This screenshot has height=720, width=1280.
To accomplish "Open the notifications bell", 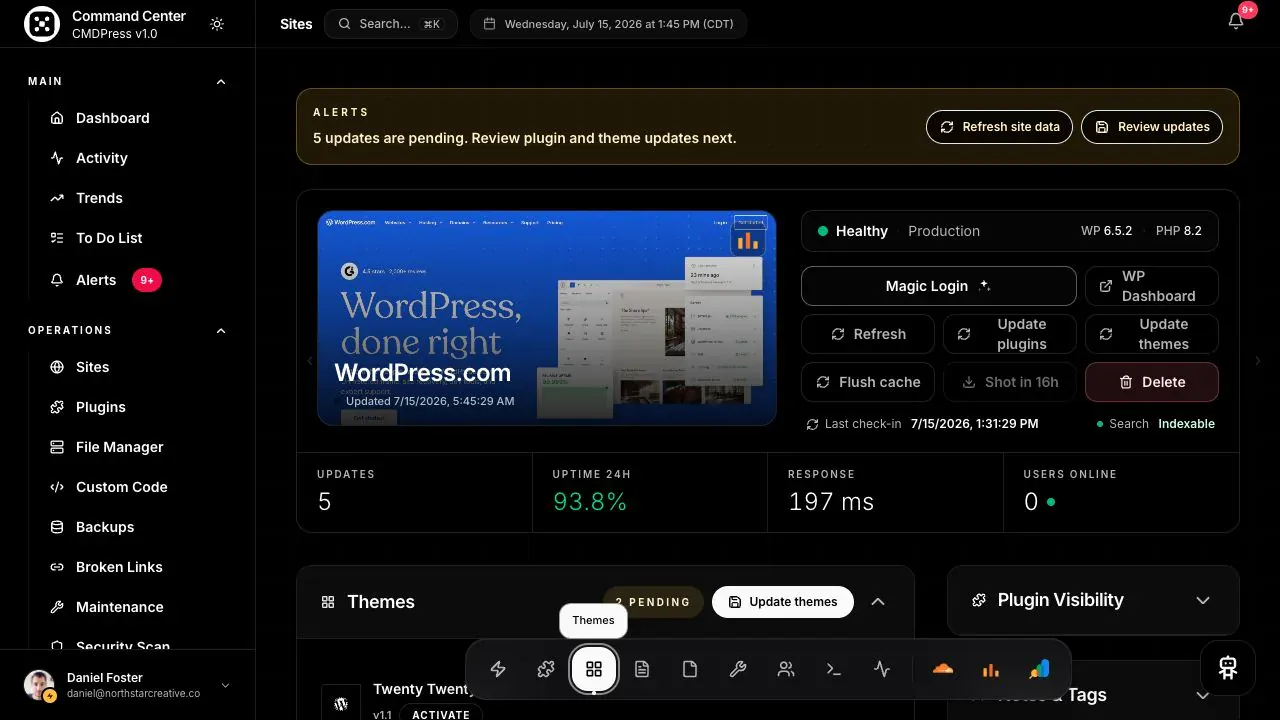I will point(1236,22).
